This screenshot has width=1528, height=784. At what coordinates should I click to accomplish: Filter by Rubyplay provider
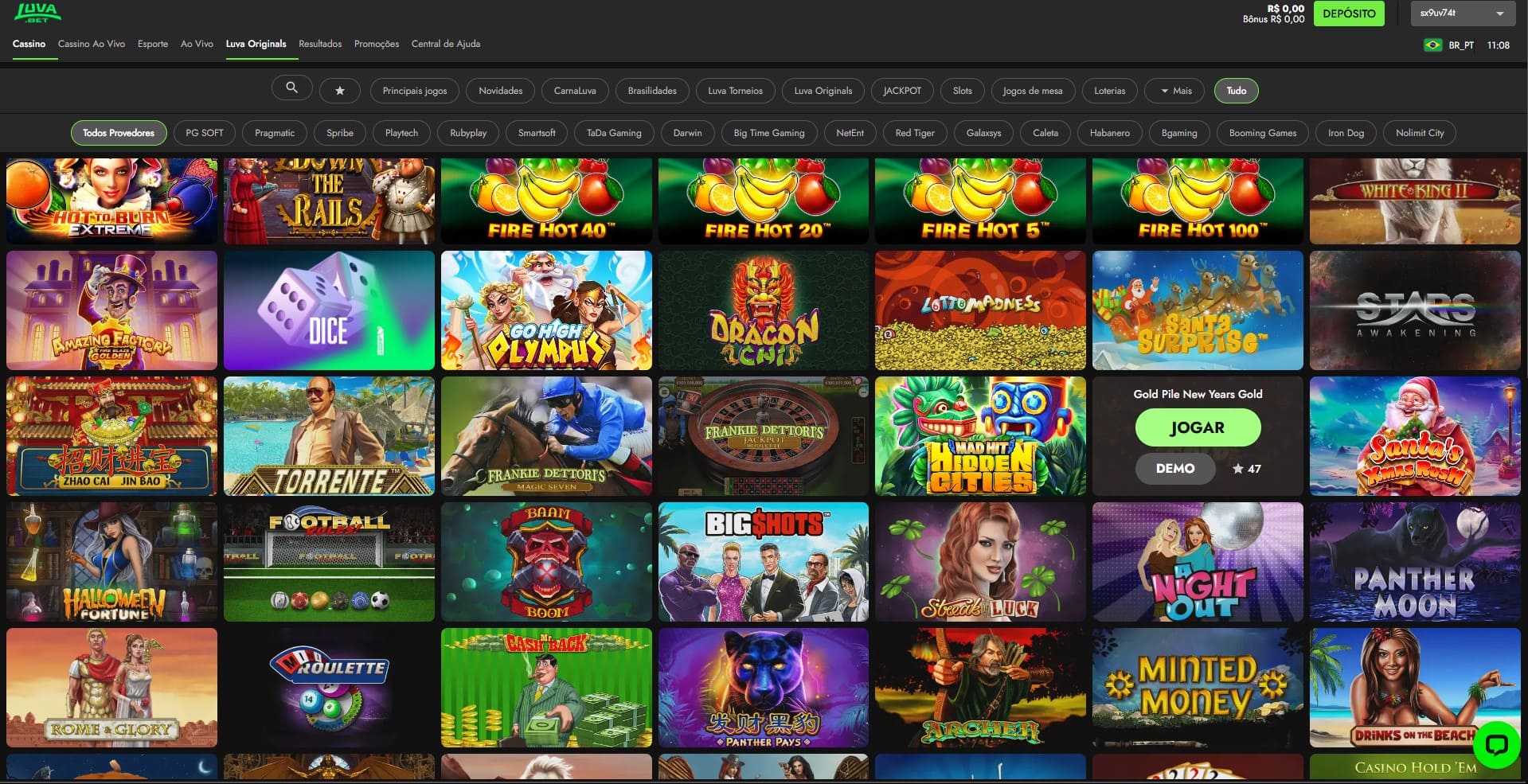click(x=468, y=133)
